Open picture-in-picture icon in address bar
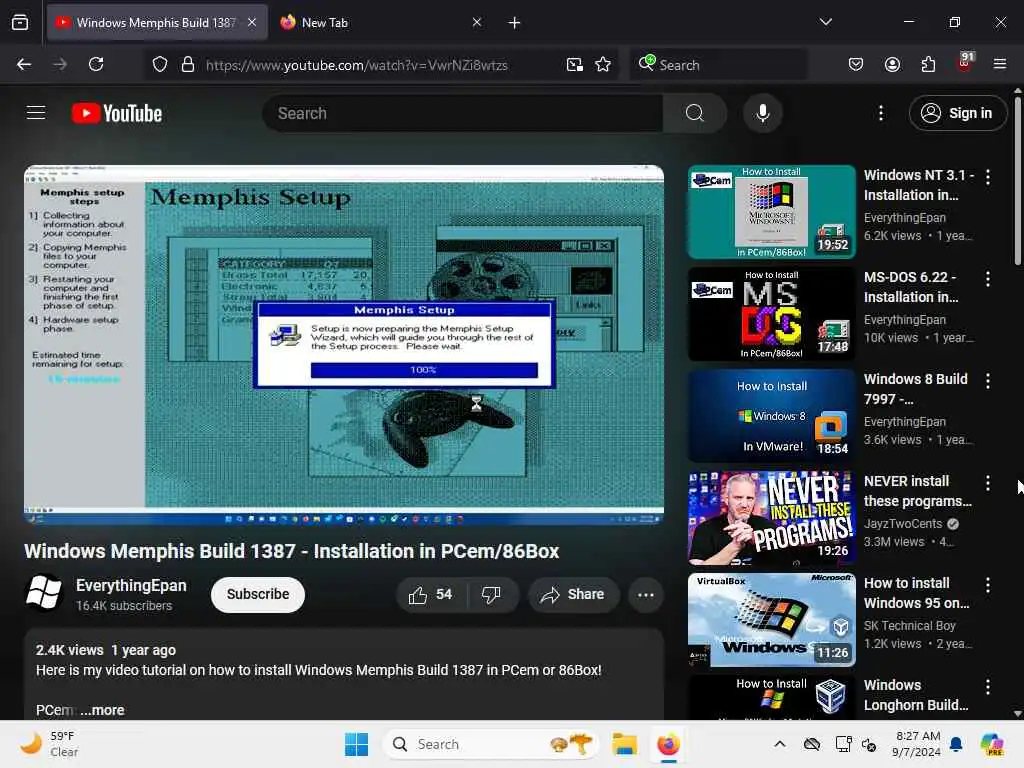The image size is (1024, 768). (575, 64)
